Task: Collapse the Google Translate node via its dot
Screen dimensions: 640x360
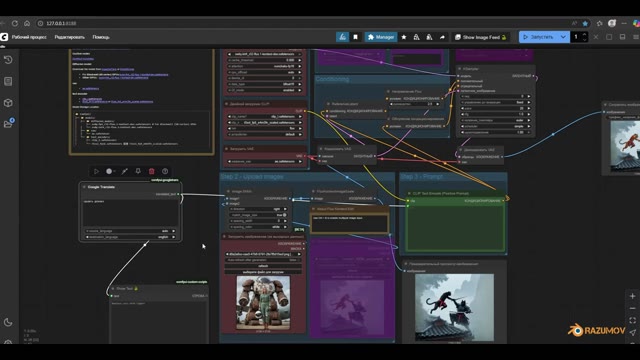Action: point(84,187)
